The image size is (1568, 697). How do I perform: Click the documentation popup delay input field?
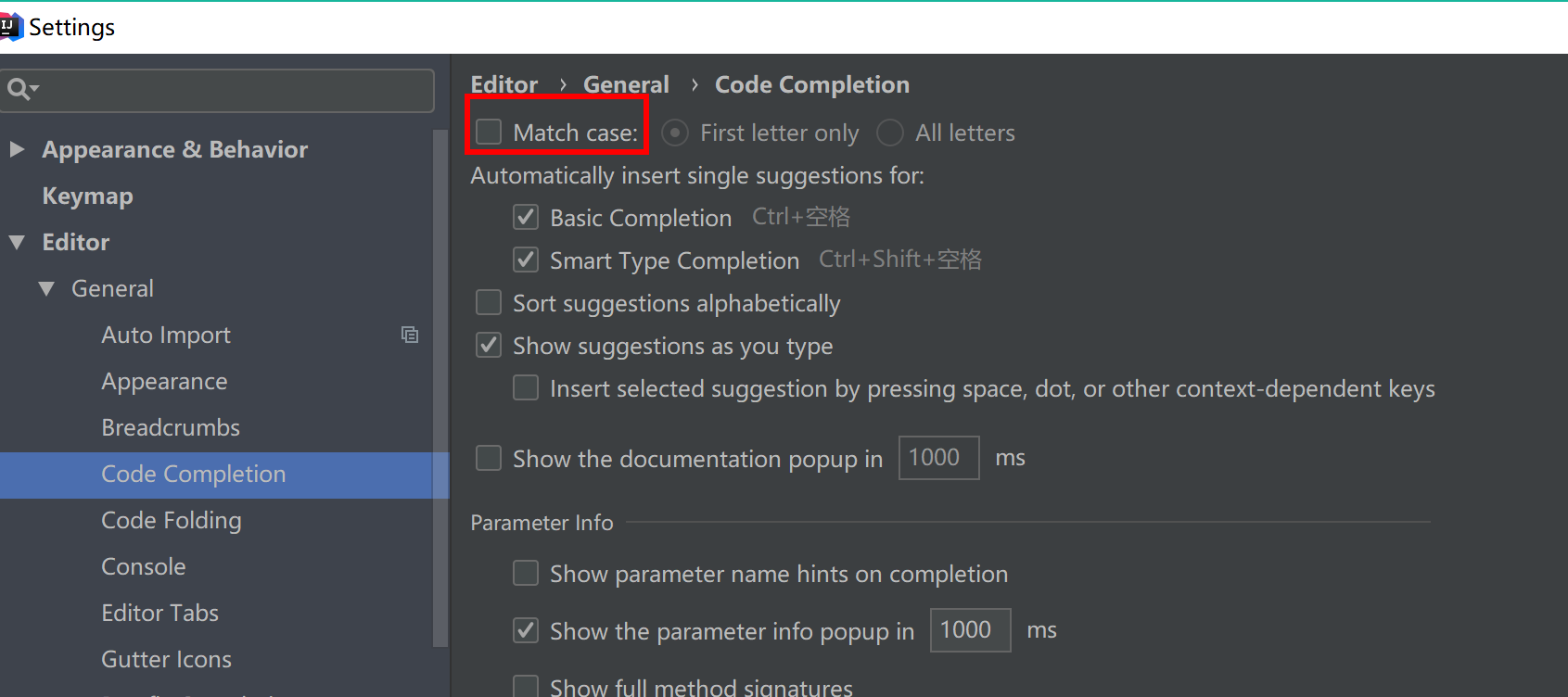tap(938, 457)
